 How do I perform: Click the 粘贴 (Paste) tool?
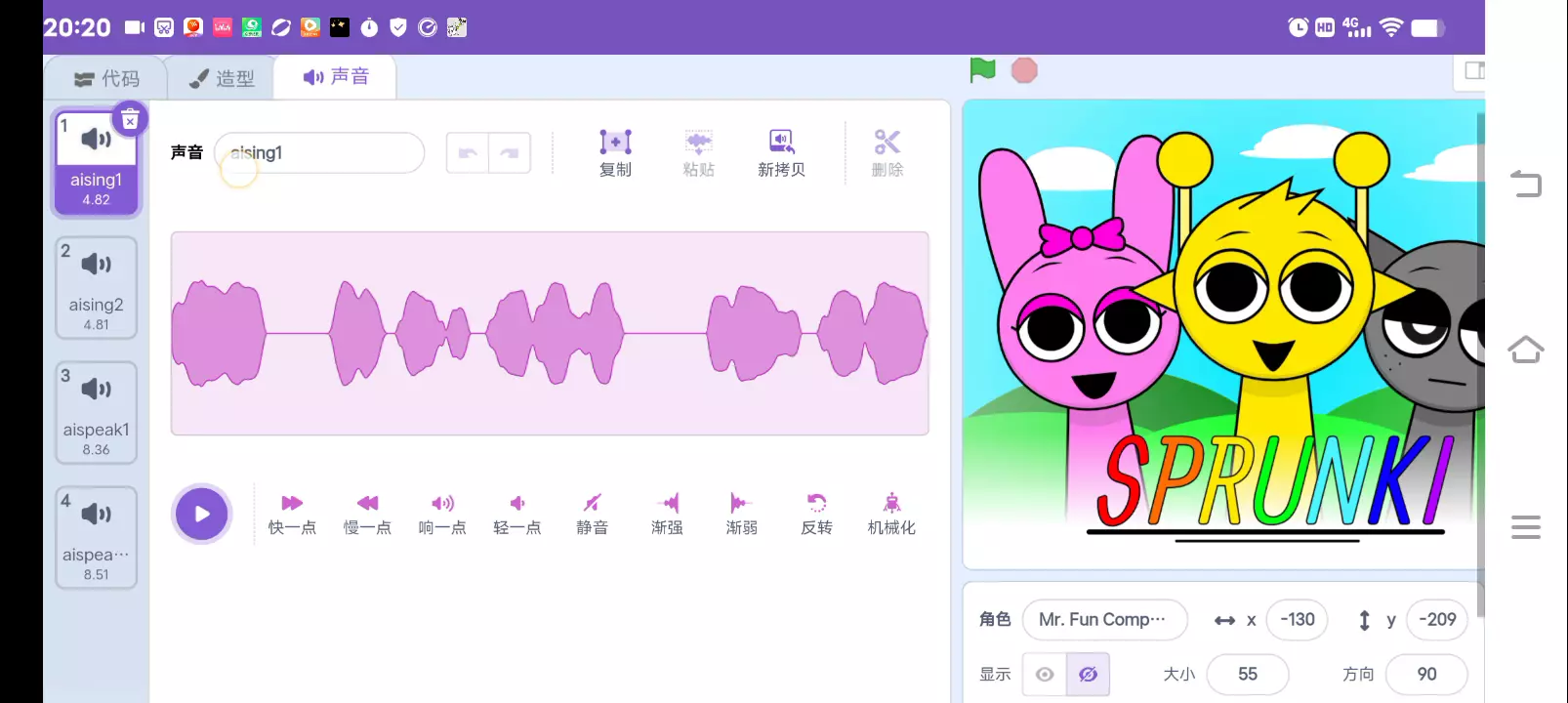(x=698, y=153)
